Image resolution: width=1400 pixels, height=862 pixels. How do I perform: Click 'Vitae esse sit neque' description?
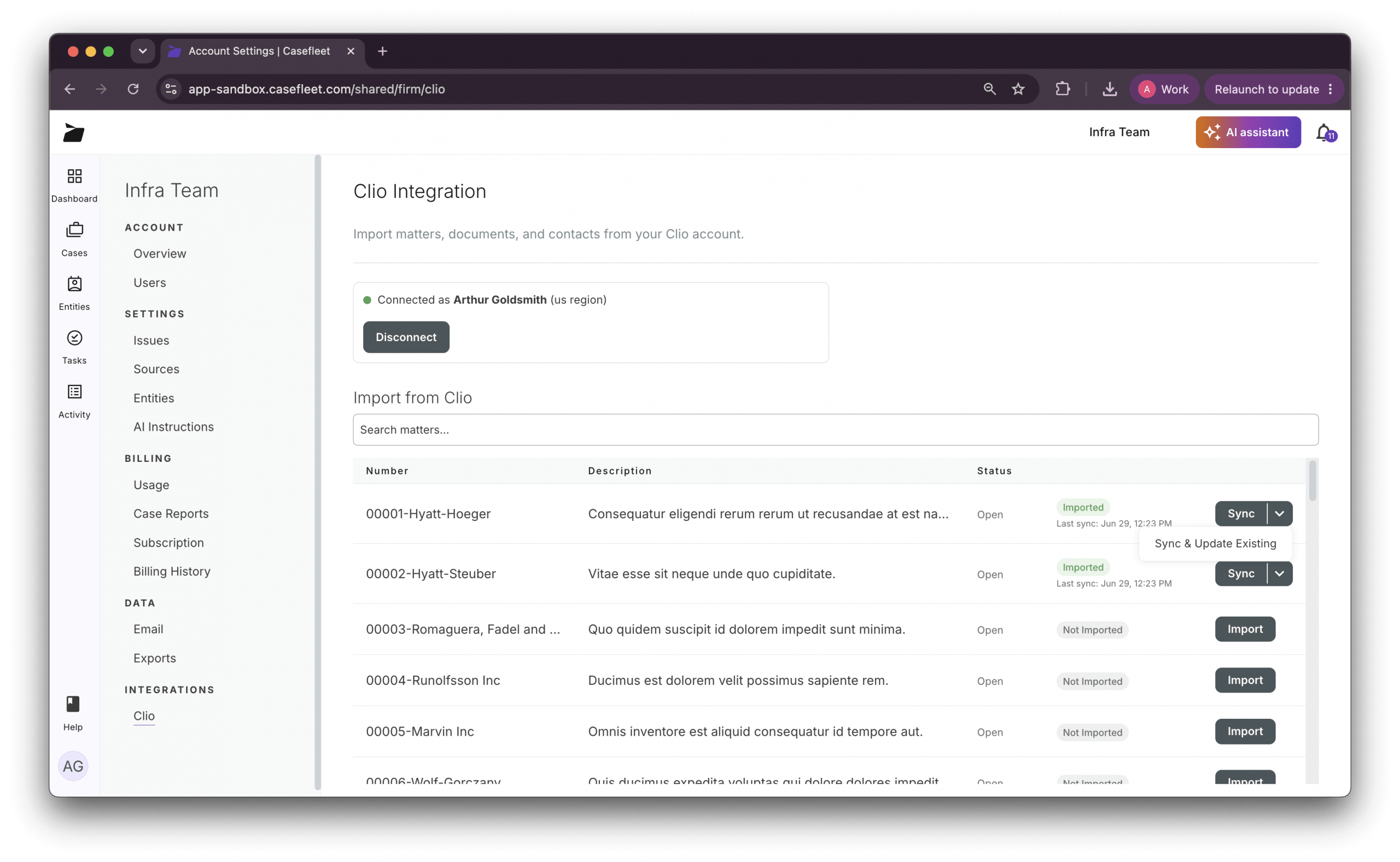pyautogui.click(x=711, y=573)
